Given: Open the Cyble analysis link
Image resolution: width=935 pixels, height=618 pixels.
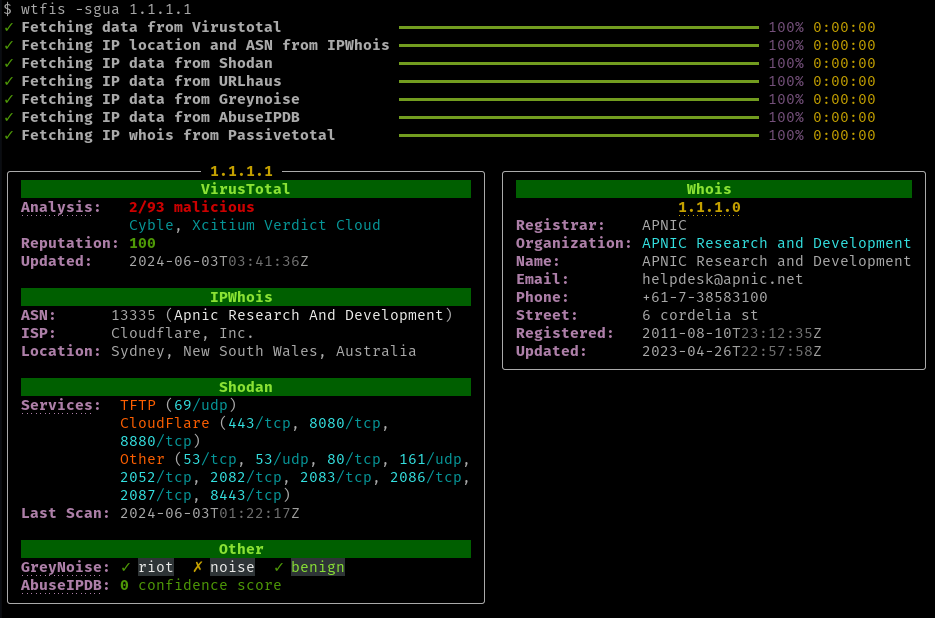Looking at the screenshot, I should pos(151,225).
